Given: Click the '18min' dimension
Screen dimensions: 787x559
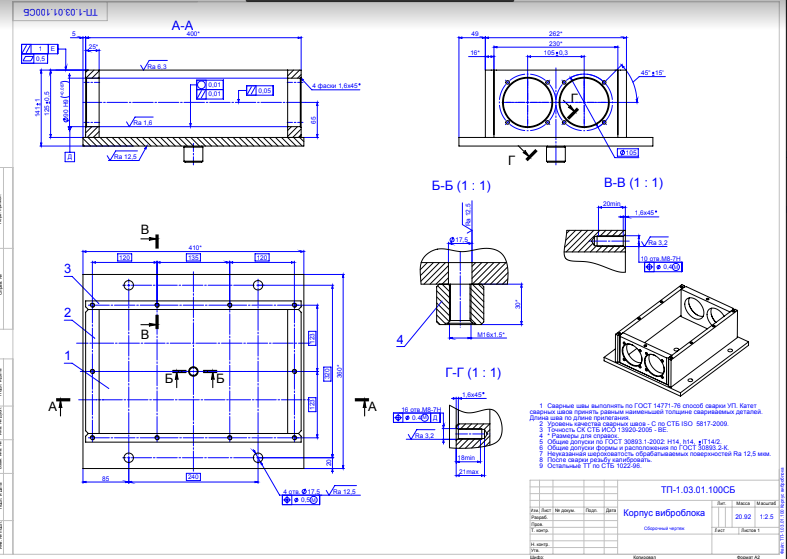Looking at the screenshot, I should click(x=466, y=458).
